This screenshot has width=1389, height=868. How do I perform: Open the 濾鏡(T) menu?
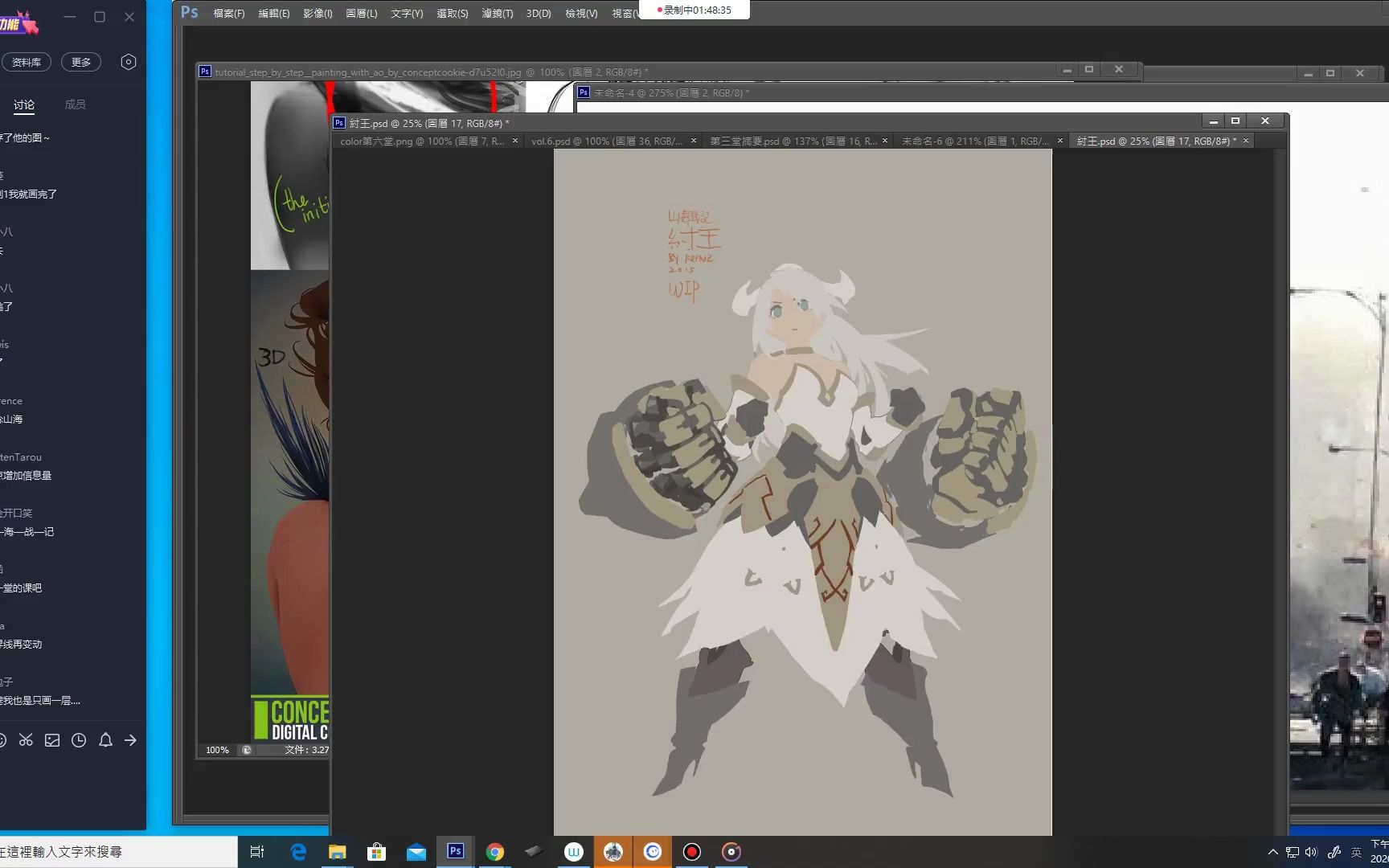498,14
